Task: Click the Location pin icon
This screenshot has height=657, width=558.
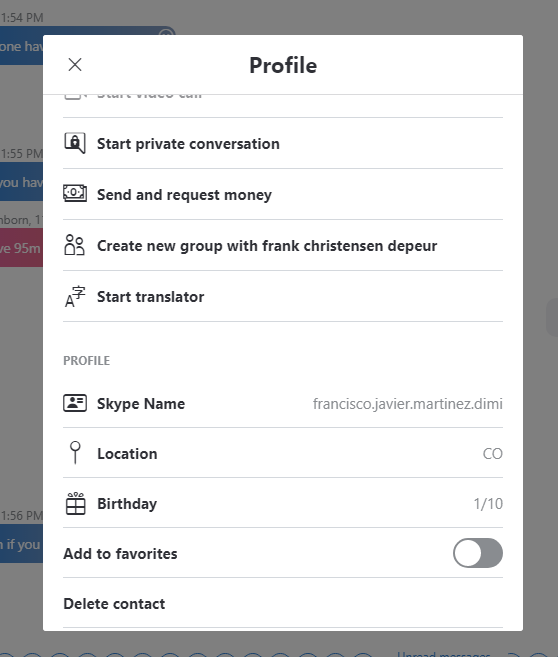Action: click(x=75, y=453)
